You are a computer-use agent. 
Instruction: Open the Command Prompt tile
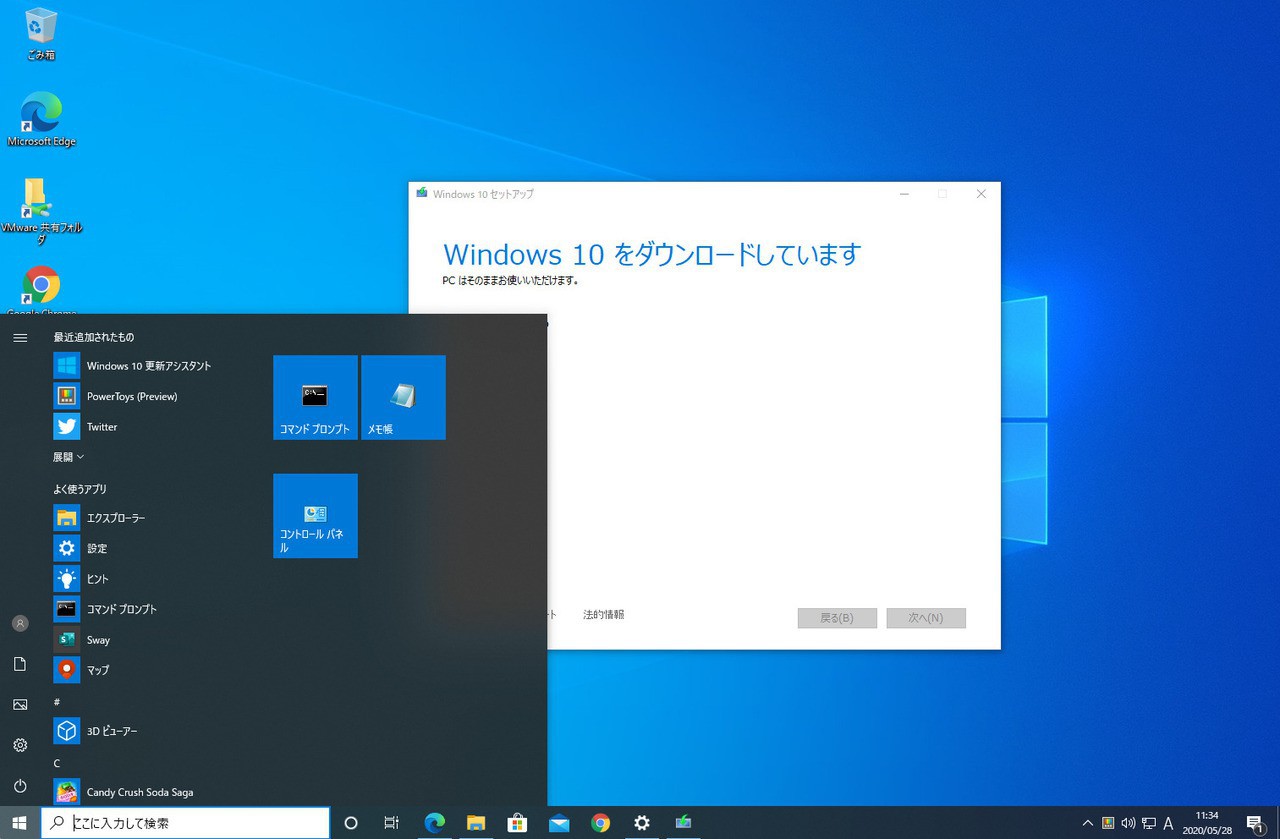click(x=315, y=397)
